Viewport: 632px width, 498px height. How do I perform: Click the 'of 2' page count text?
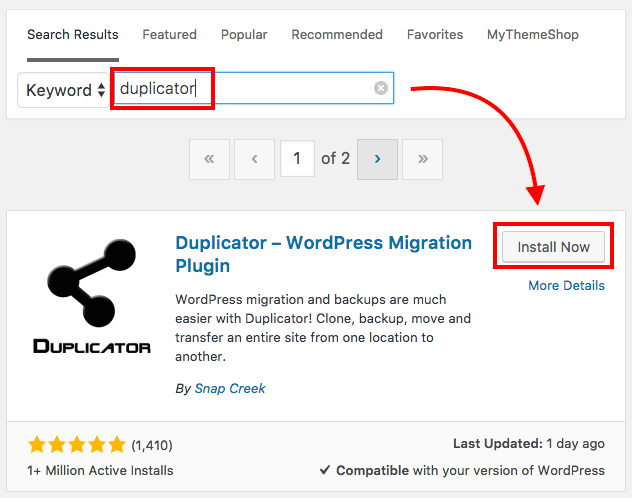pos(335,158)
